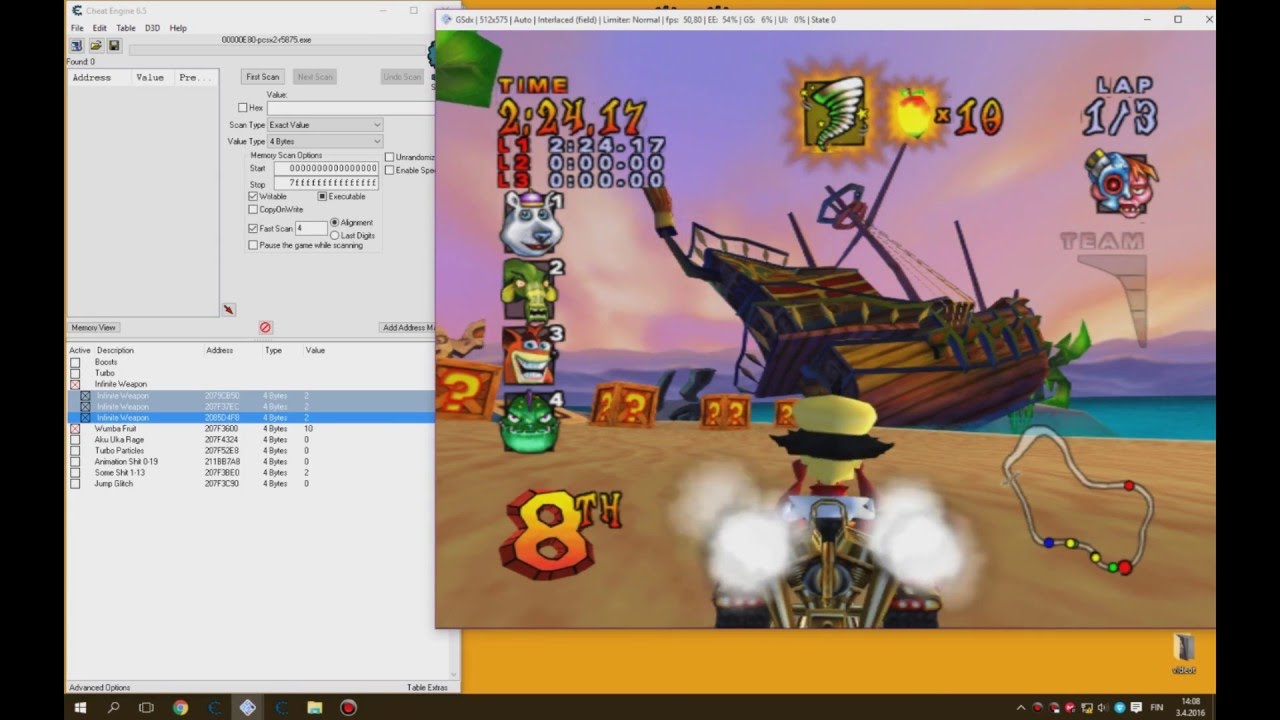Image resolution: width=1280 pixels, height=720 pixels.
Task: Click the GSdx window title icon
Action: (x=446, y=19)
